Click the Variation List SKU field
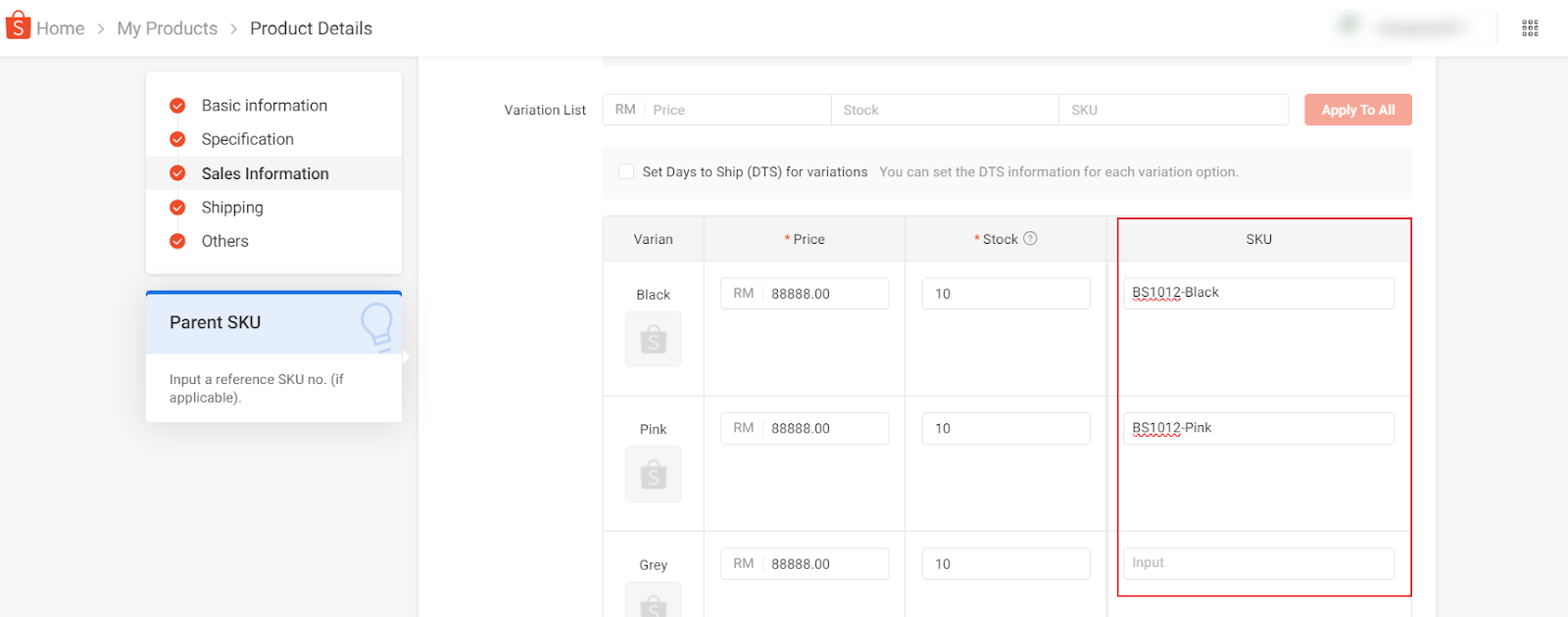This screenshot has width=1568, height=617. tap(1173, 110)
